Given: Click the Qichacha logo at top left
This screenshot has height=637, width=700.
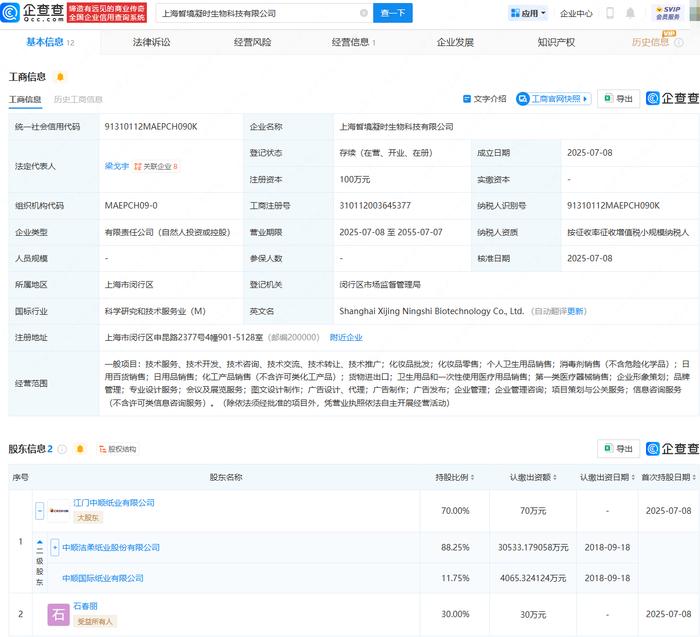Looking at the screenshot, I should click(32, 12).
